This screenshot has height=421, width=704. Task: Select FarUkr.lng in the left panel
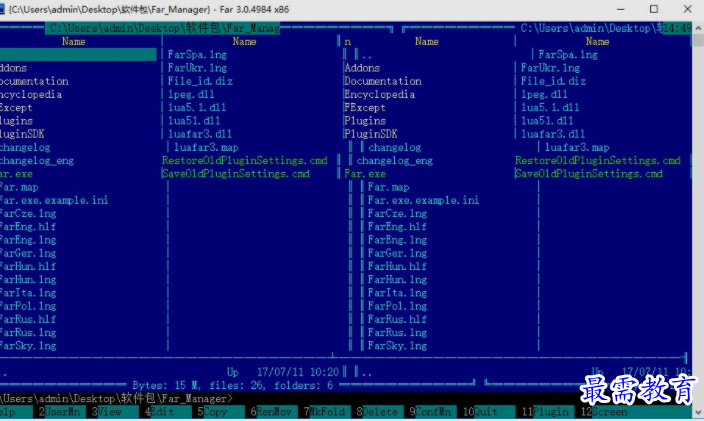coord(197,68)
